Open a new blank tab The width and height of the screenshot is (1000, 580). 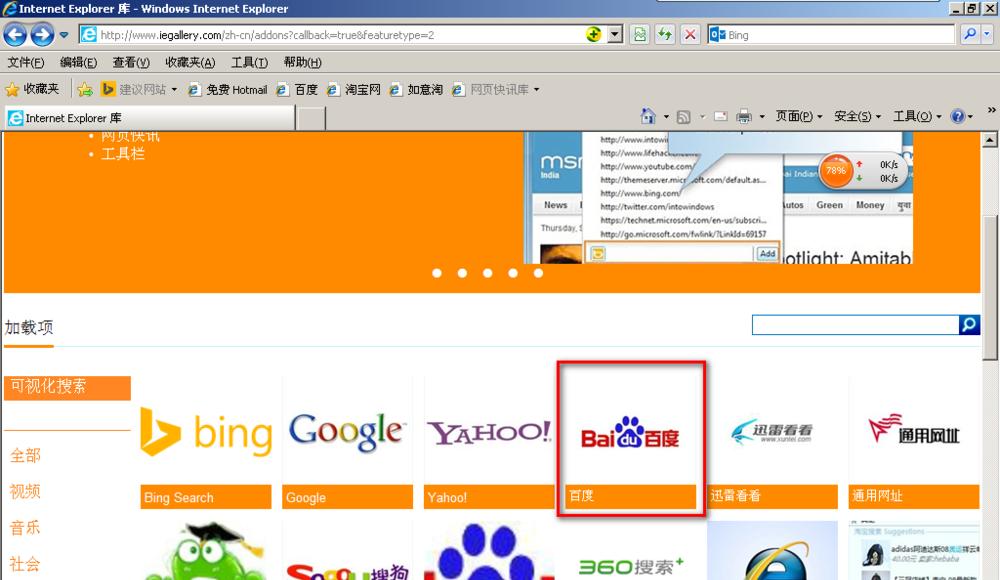click(312, 119)
